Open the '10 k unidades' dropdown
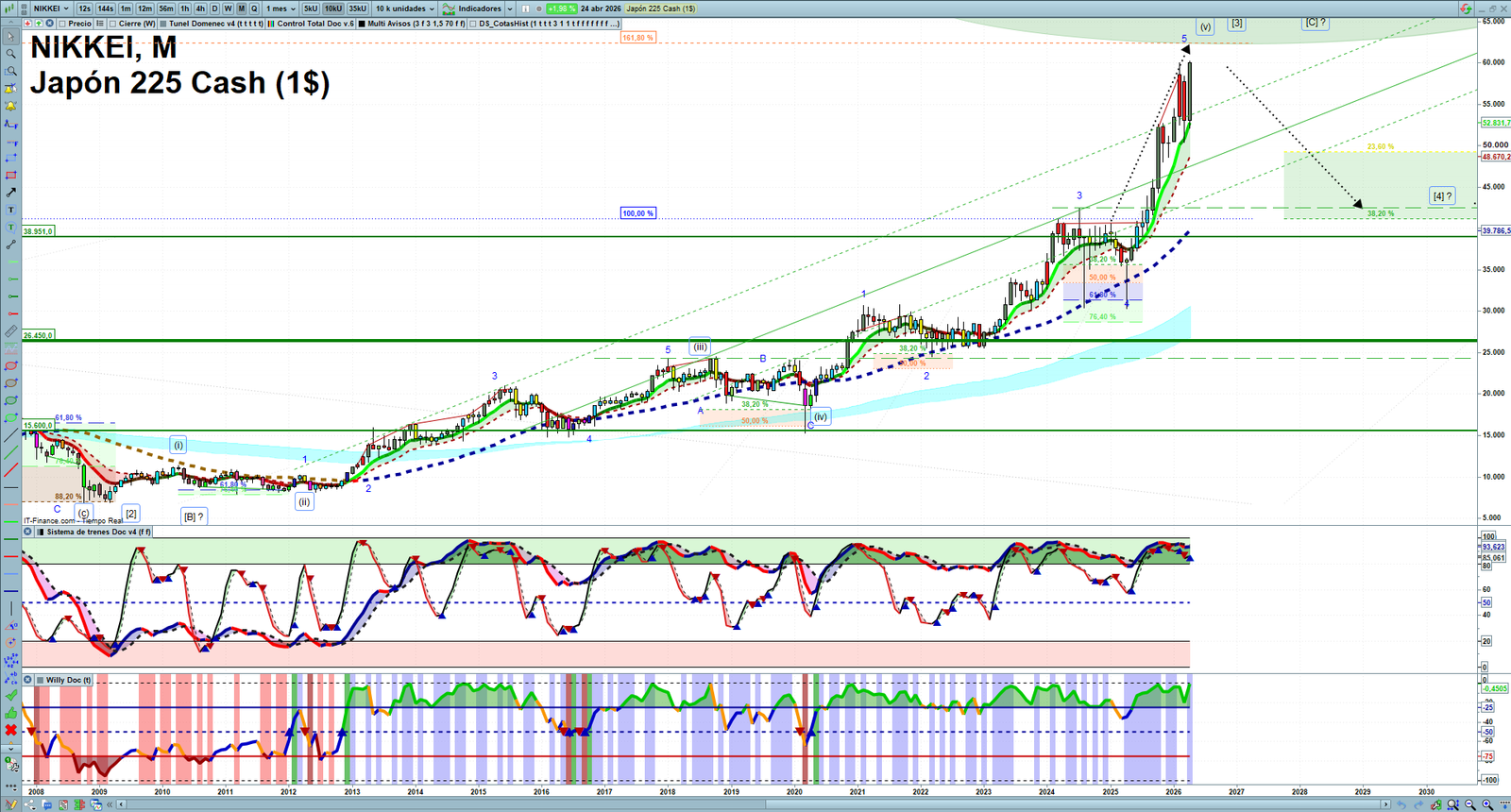The image size is (1511, 812). pos(405,8)
